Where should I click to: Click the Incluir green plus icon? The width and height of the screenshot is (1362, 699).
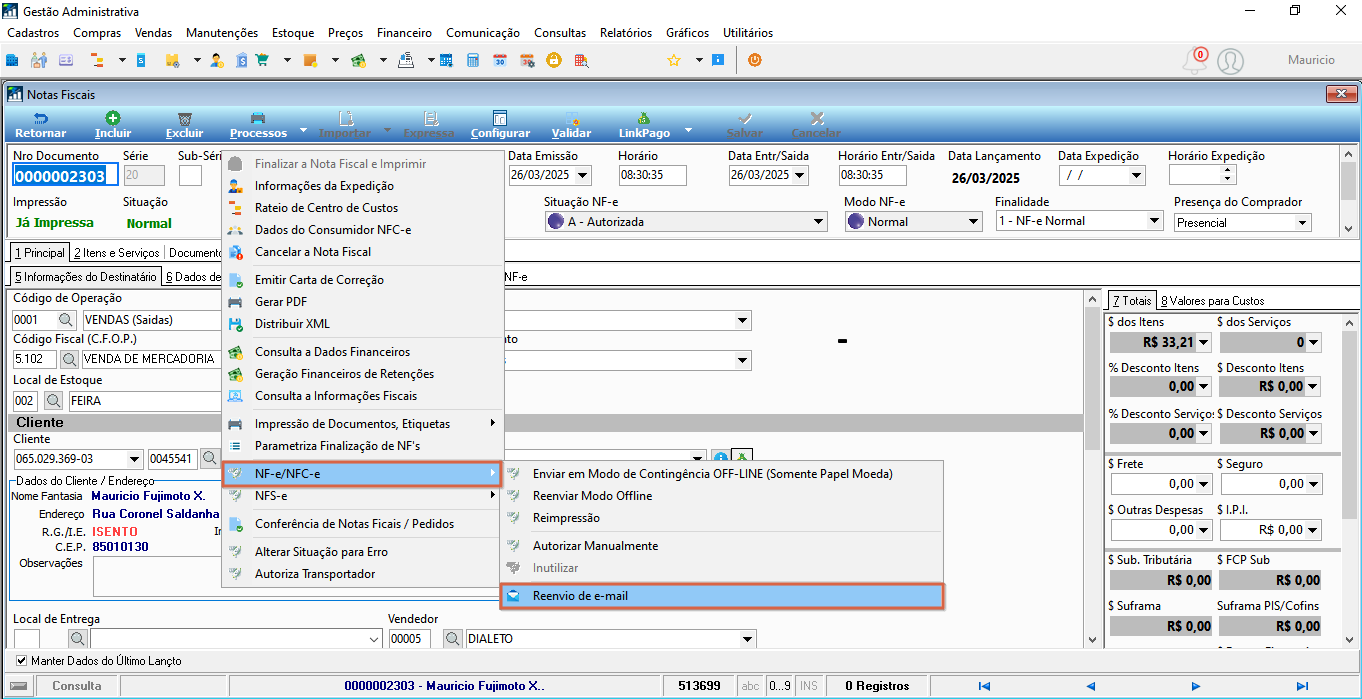(113, 118)
